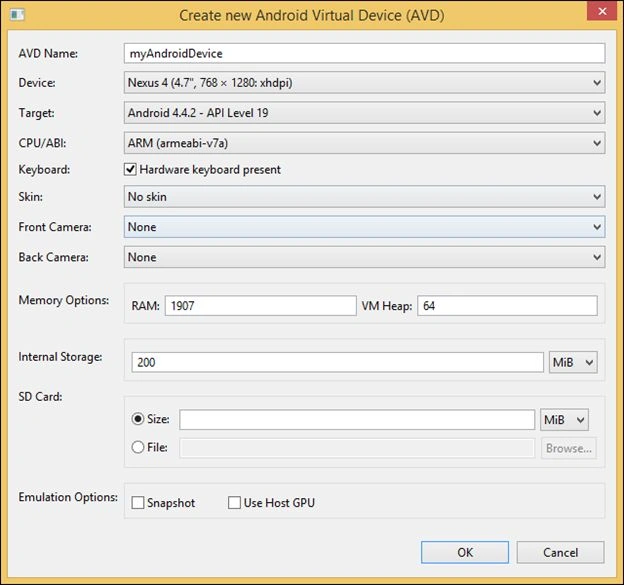Click the OK button
624x585 pixels.
[x=465, y=552]
